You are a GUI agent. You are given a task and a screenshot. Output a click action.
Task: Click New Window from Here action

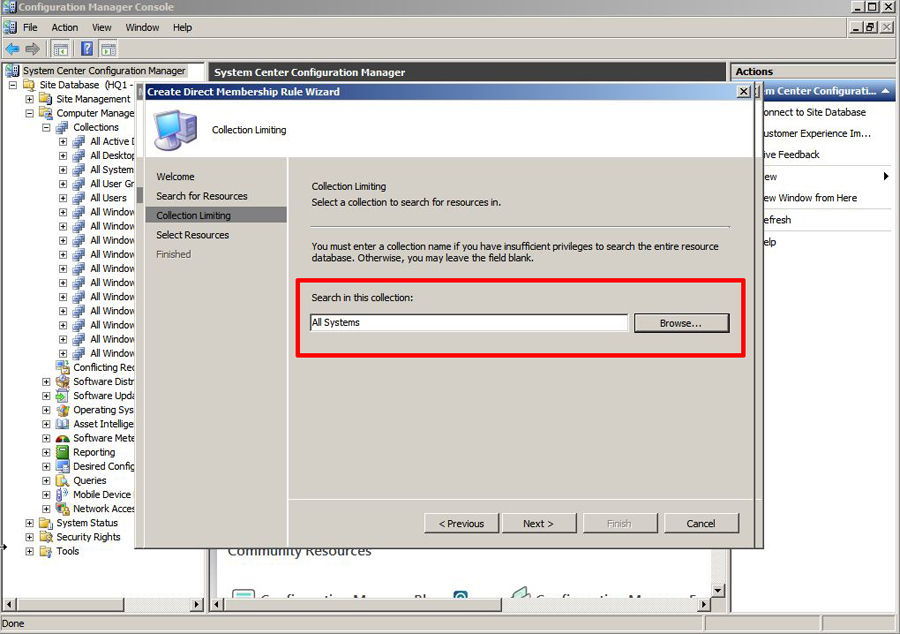click(x=809, y=198)
